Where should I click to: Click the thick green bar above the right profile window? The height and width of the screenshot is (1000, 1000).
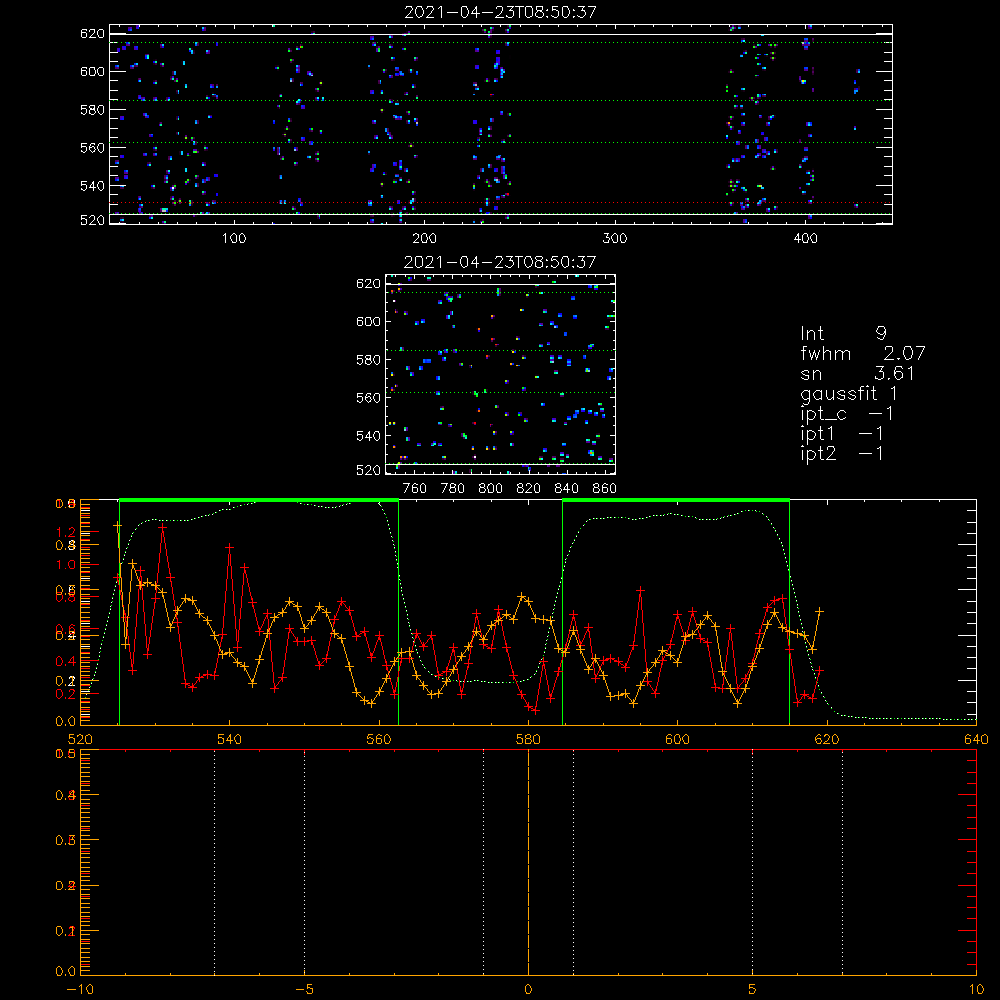(676, 501)
